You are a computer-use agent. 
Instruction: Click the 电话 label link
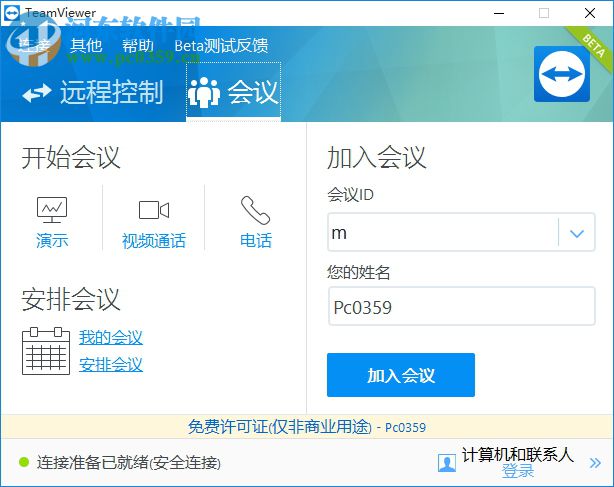(256, 240)
